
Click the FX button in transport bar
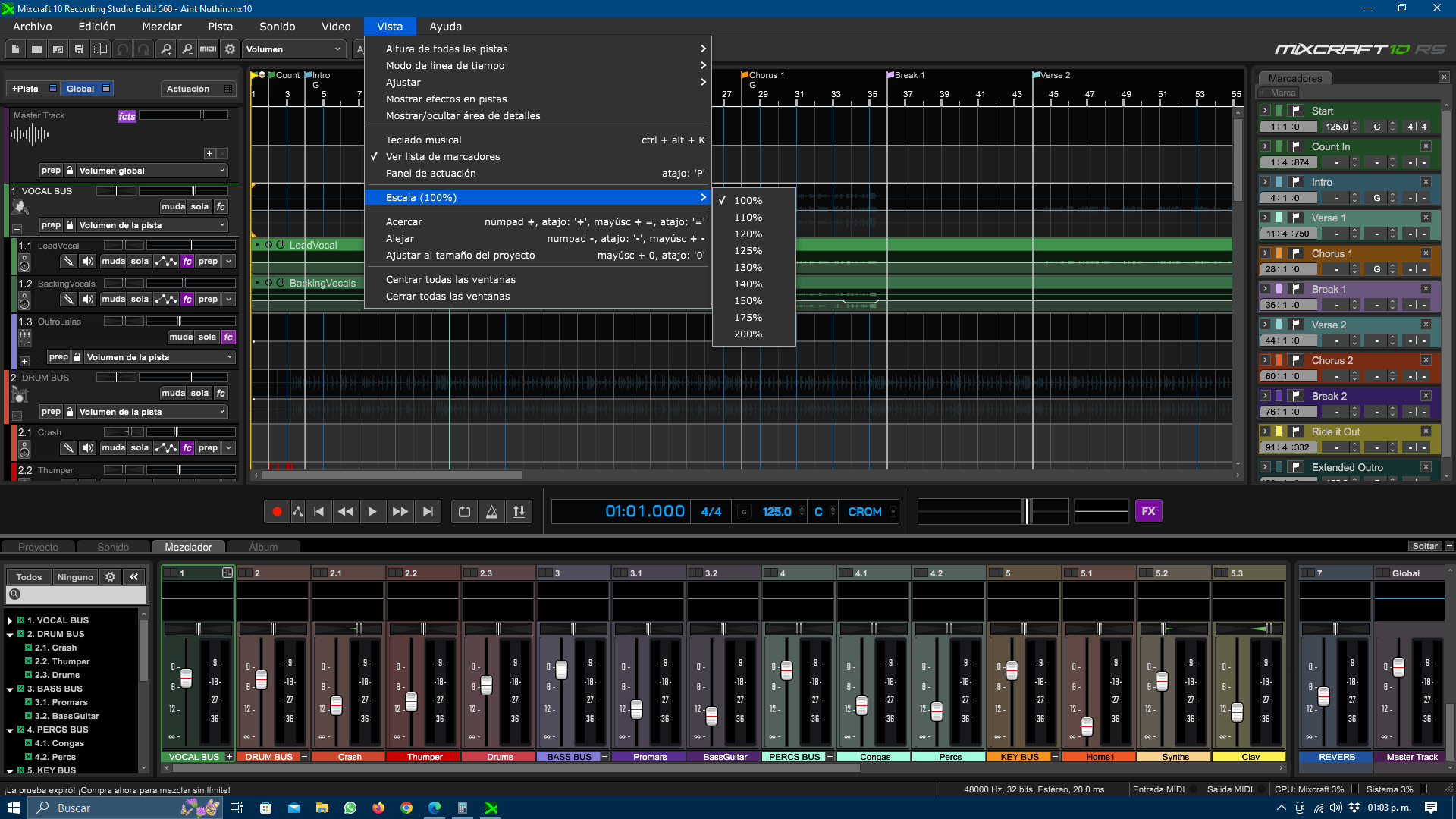coord(1149,511)
